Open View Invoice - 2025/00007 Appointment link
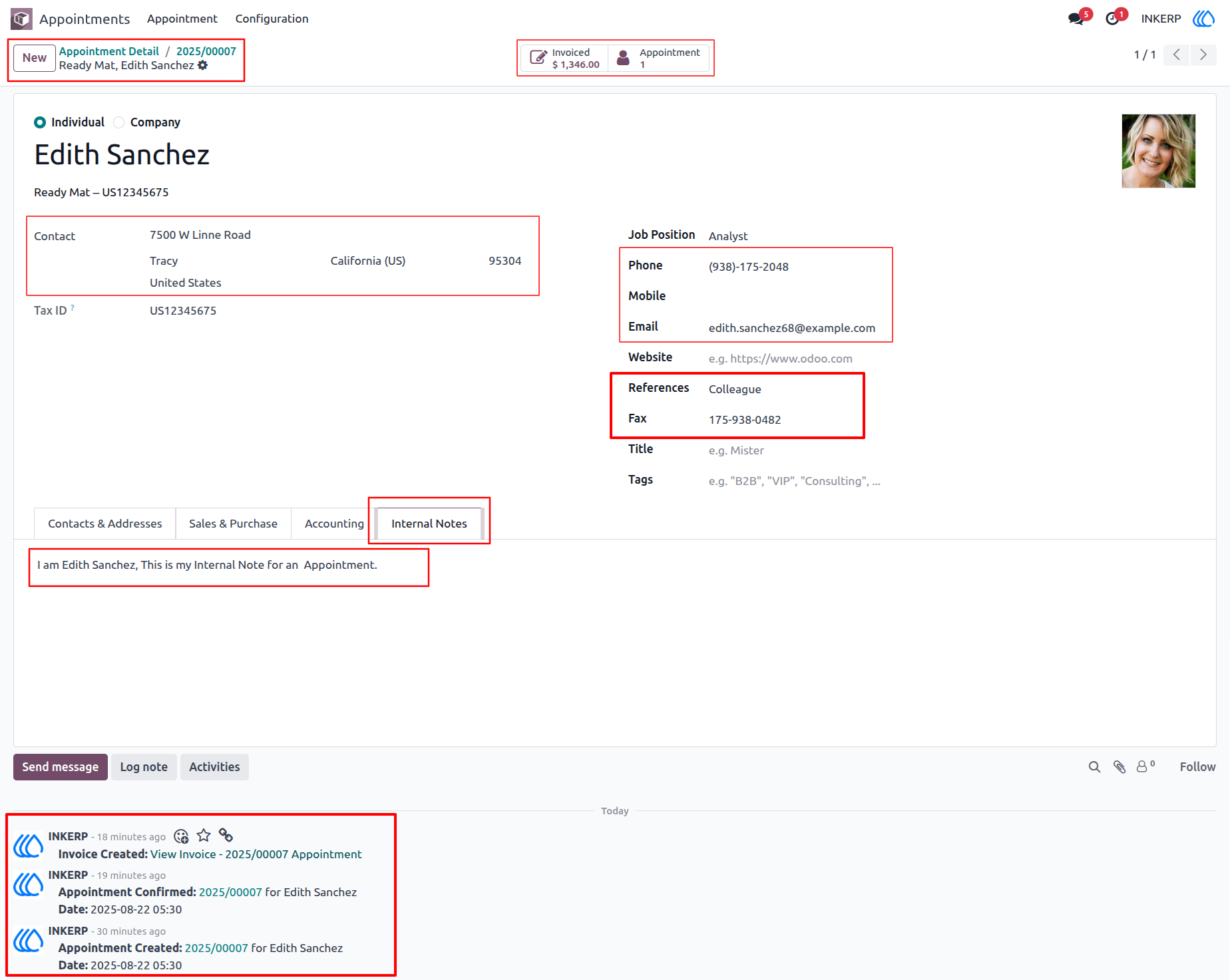The height and width of the screenshot is (980, 1230). (256, 854)
